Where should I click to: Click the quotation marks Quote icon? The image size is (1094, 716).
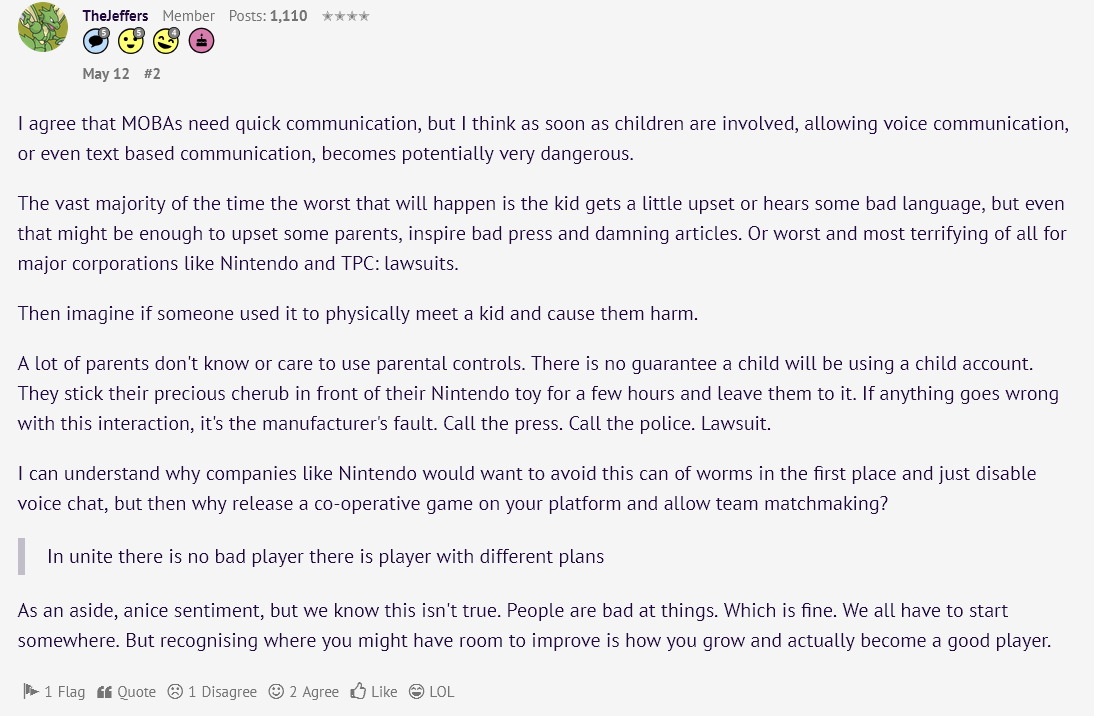(105, 692)
